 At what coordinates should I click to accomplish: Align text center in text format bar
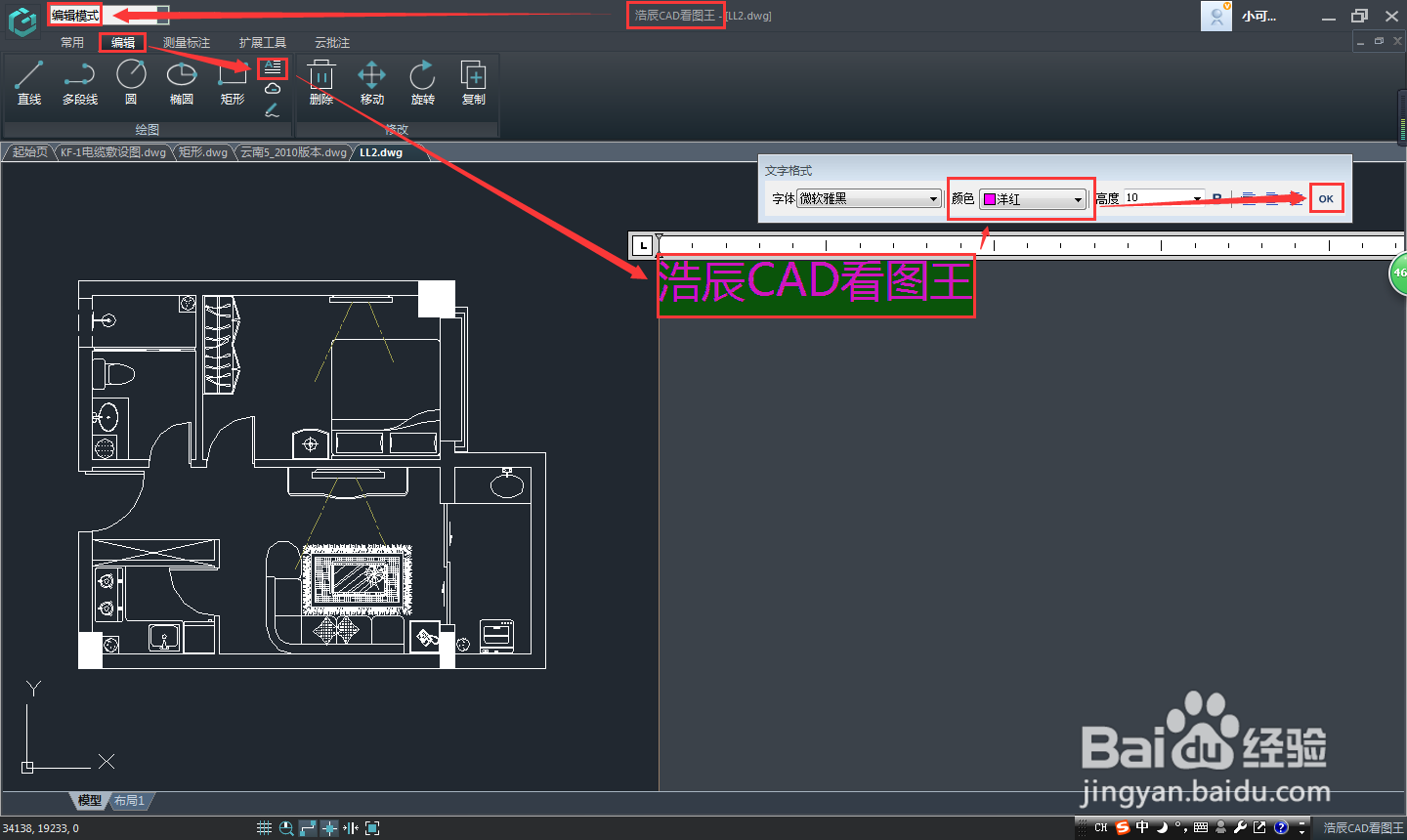pyautogui.click(x=1271, y=198)
